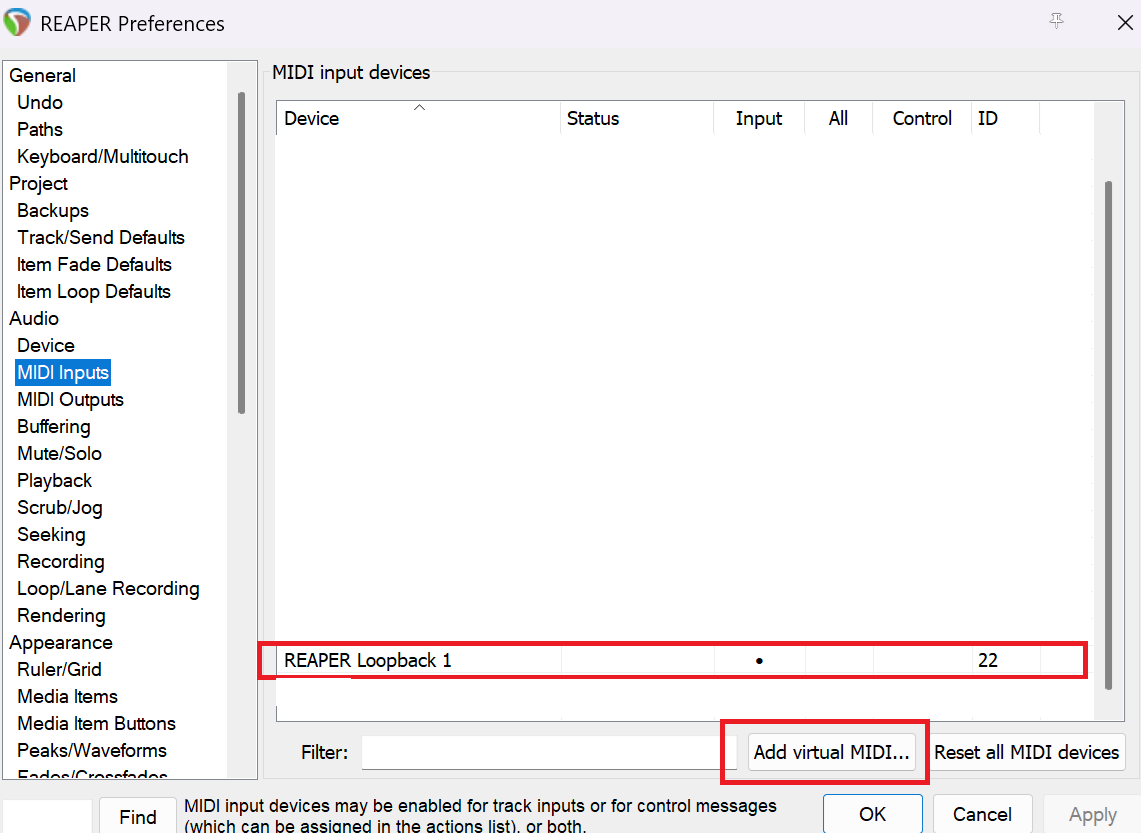
Task: Select the Audio category
Action: [x=34, y=318]
